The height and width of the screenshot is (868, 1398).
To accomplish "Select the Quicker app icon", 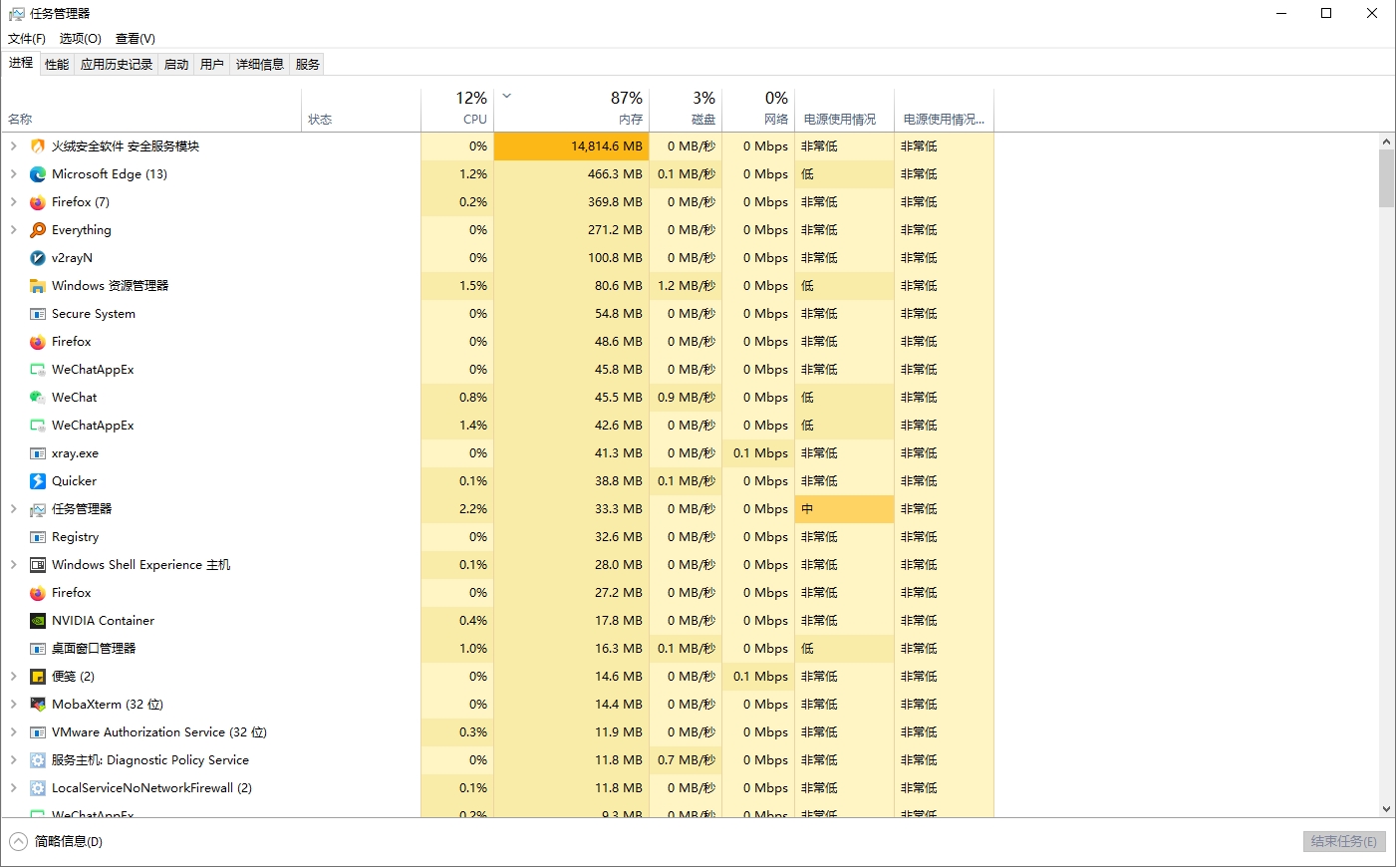I will coord(38,481).
